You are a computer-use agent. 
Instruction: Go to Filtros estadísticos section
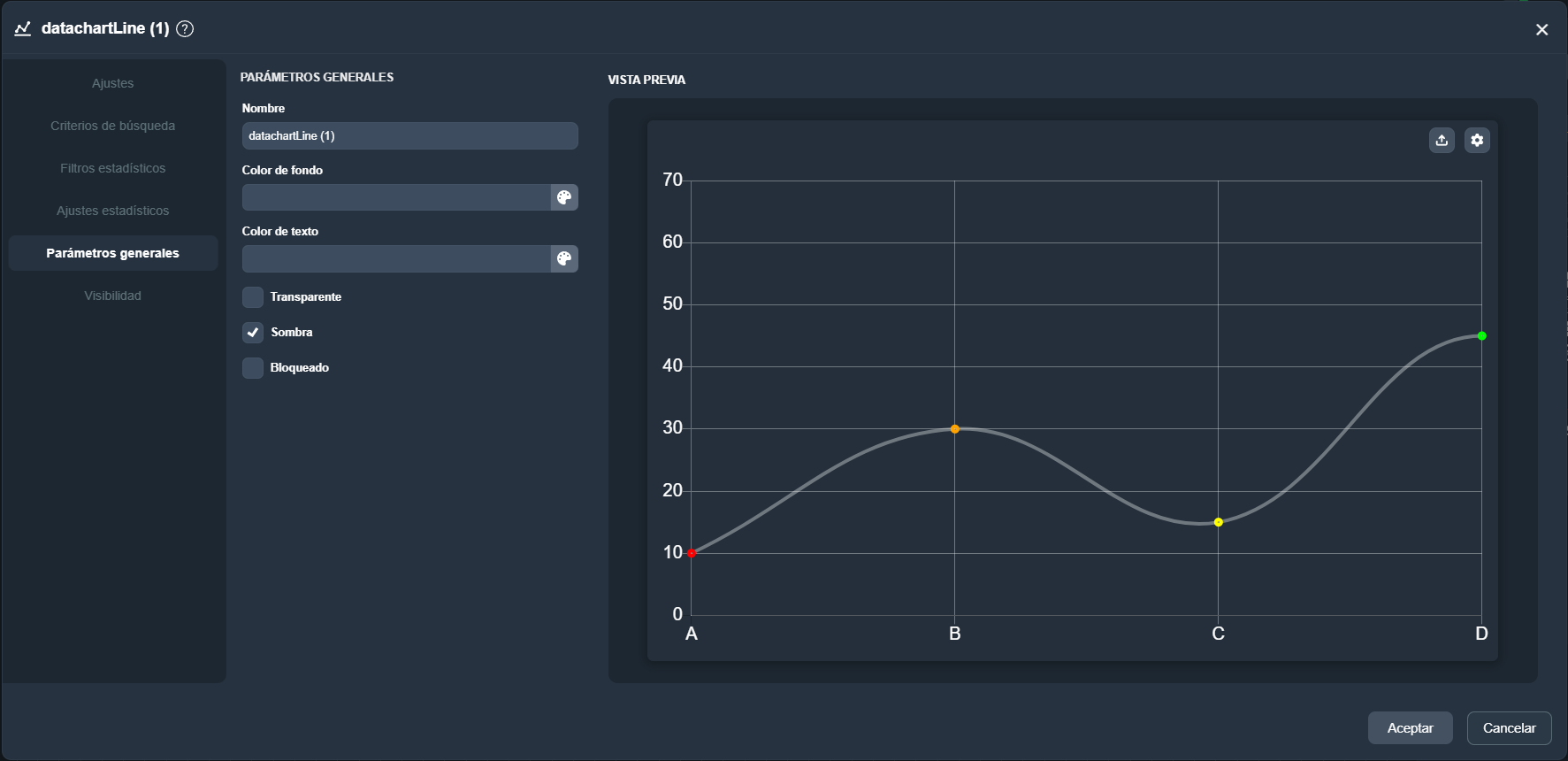(x=113, y=168)
